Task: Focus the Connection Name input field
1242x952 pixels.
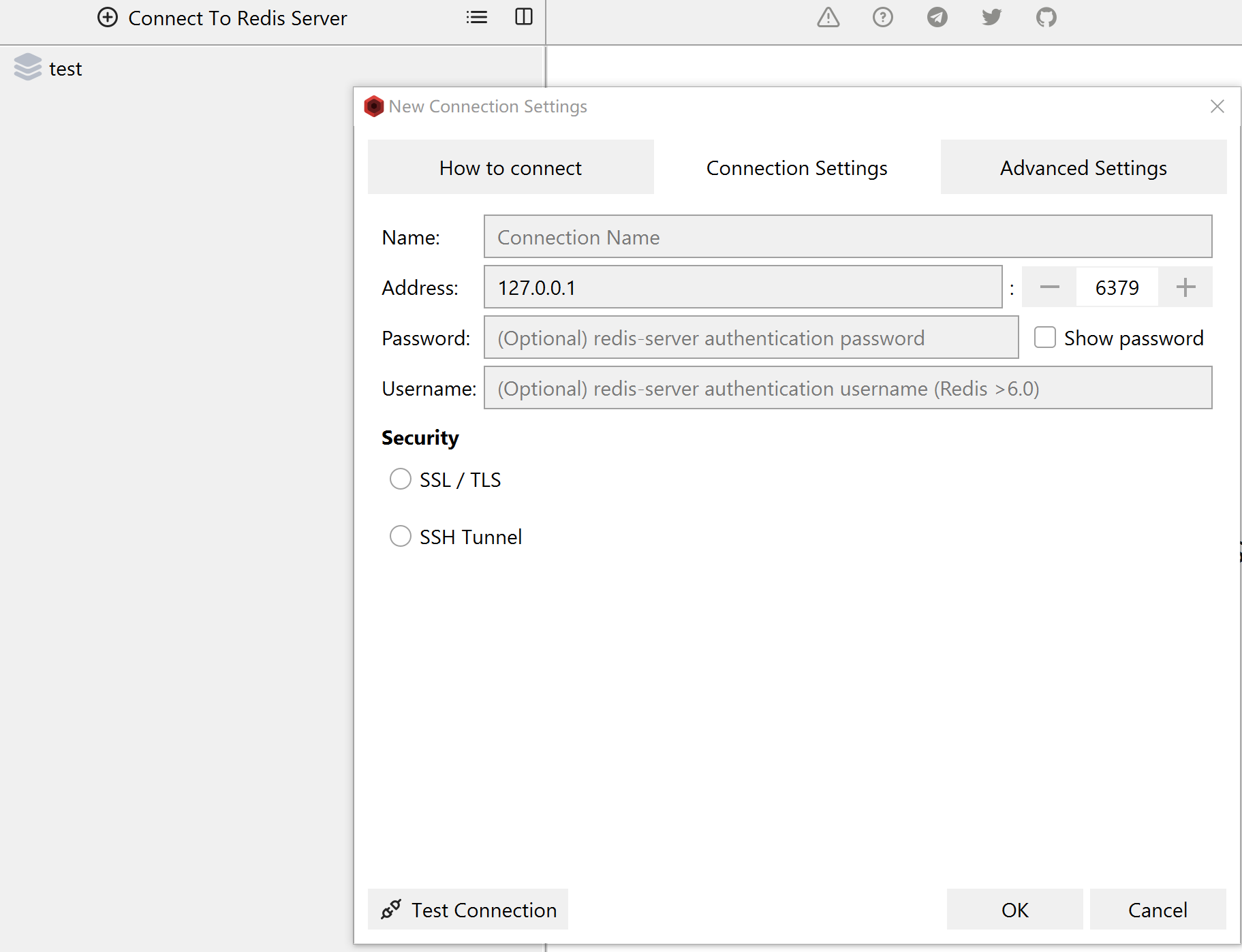Action: tap(848, 237)
